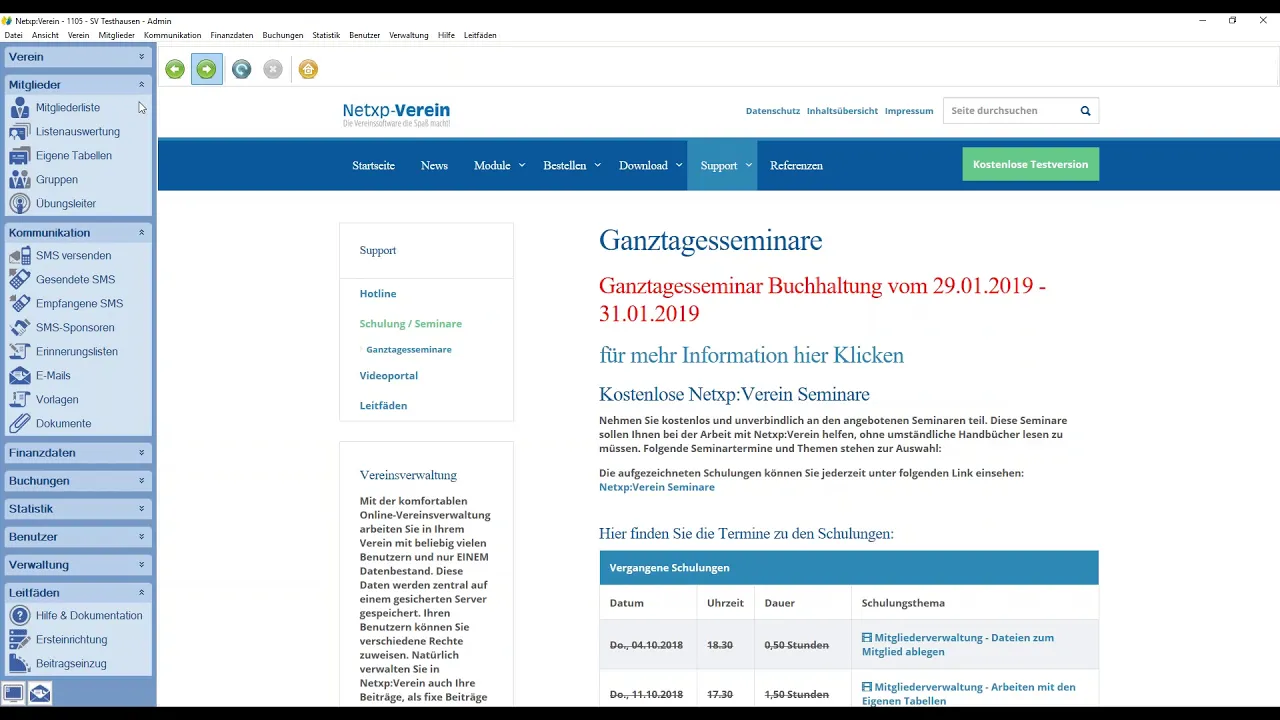Screen dimensions: 1280x720
Task: Open Erinnerungslisten in the sidebar
Action: coord(76,351)
